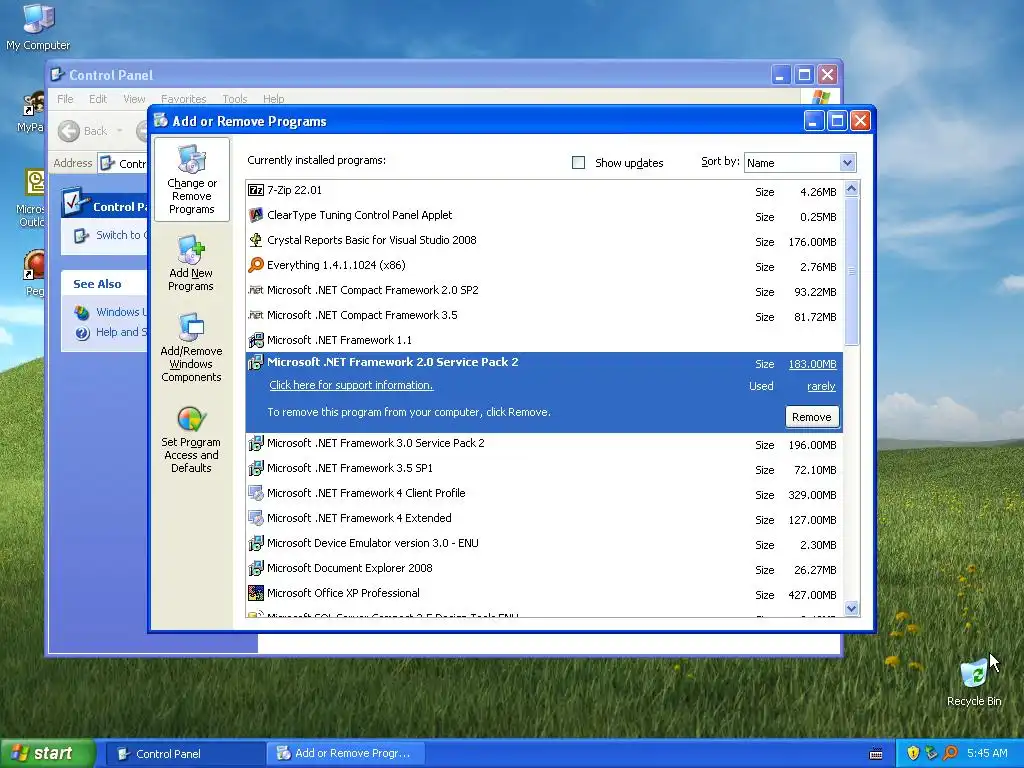This screenshot has width=1024, height=768.
Task: Open Add/Remove Windows Components
Action: [x=191, y=347]
